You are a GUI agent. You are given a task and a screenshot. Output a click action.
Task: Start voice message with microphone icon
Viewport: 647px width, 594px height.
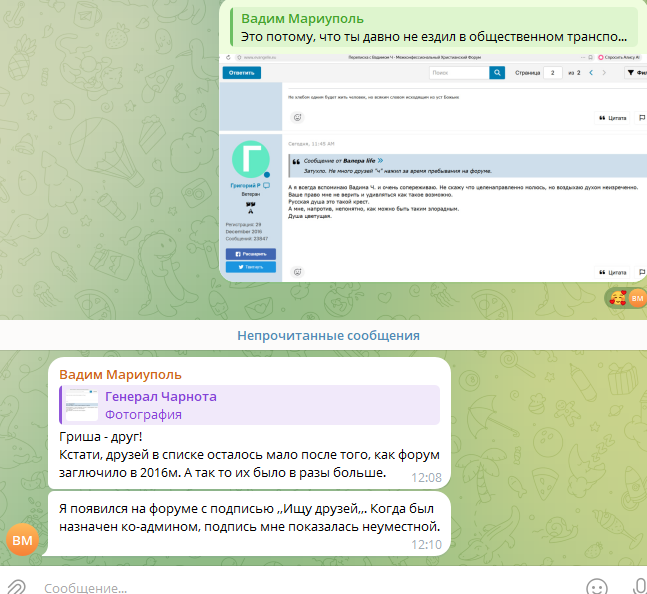[x=640, y=587]
